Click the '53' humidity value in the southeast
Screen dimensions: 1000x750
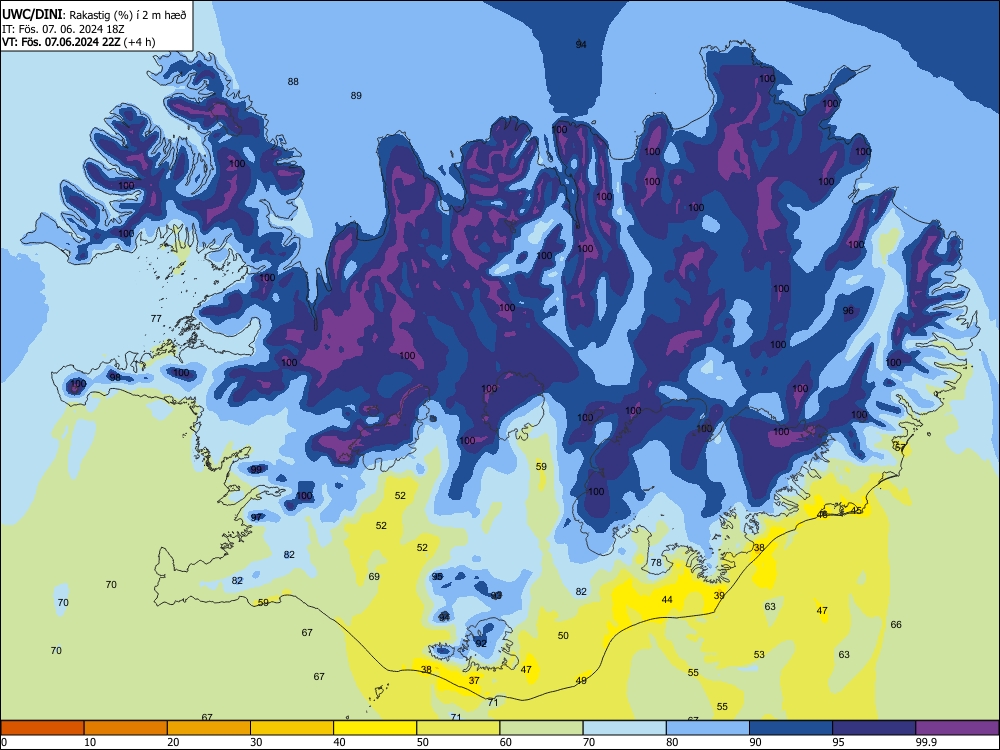(x=759, y=654)
